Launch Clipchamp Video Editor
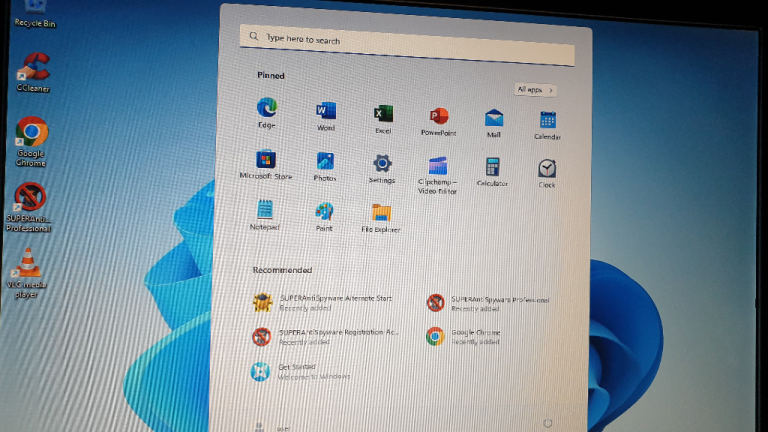 point(437,166)
